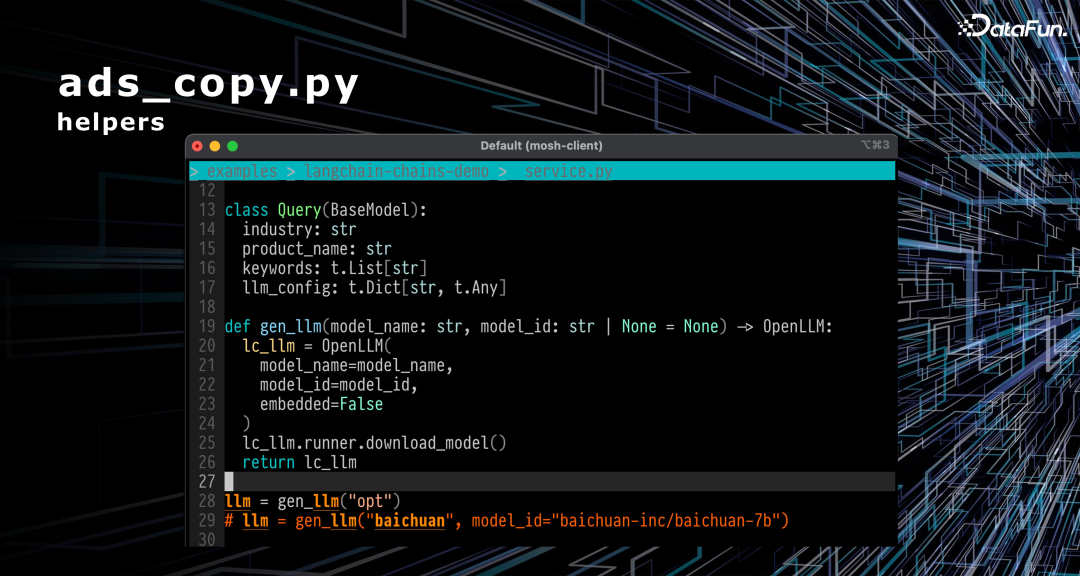Click the "Default (mosh-client)" window title
The height and width of the screenshot is (576, 1080).
tap(541, 146)
